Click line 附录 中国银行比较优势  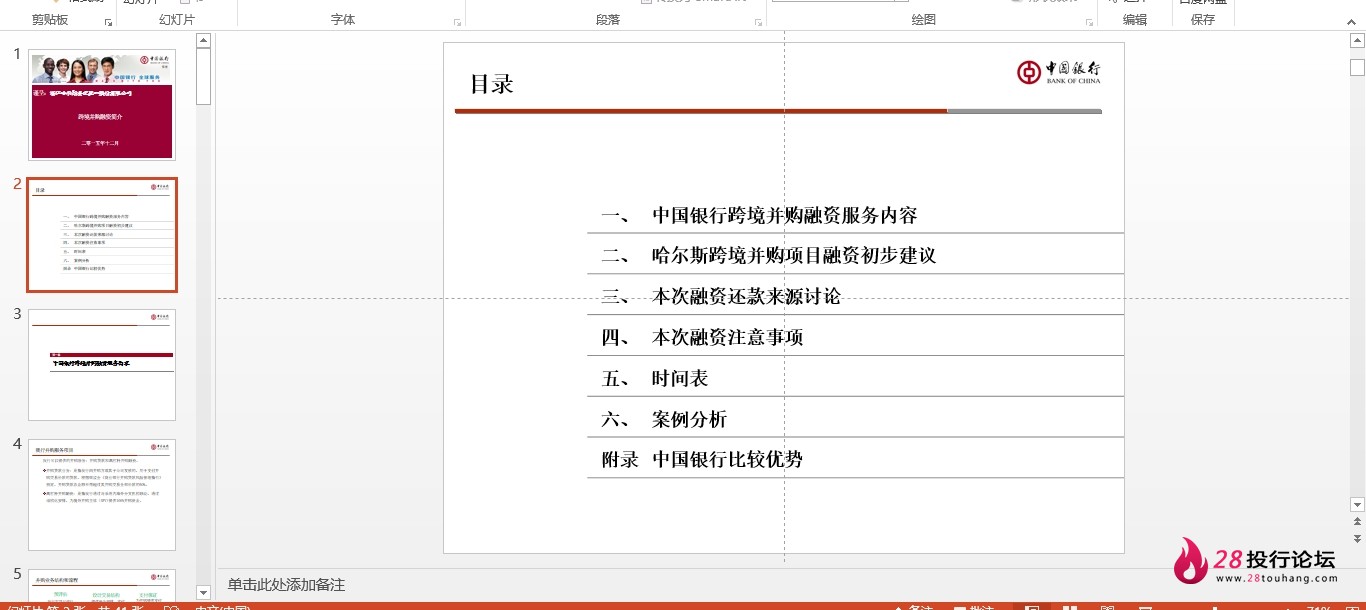(702, 459)
